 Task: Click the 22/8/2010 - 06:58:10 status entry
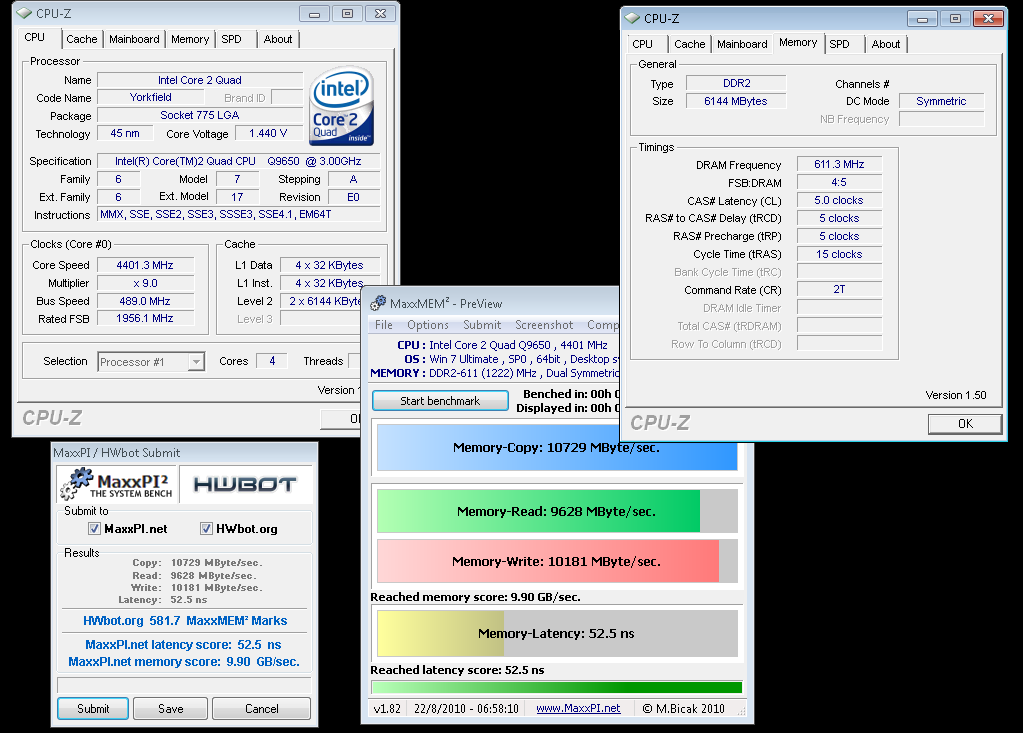[x=466, y=708]
